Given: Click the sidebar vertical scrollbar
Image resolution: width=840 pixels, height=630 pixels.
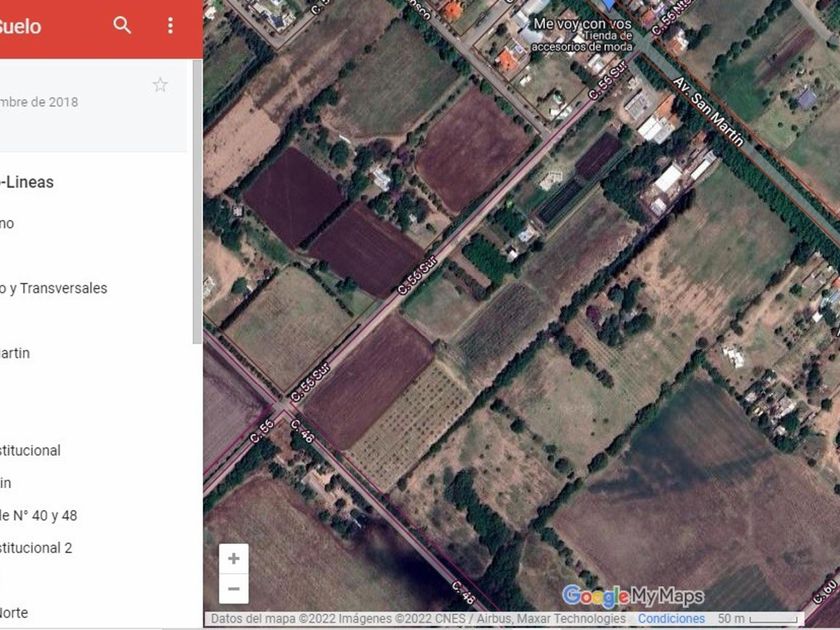Looking at the screenshot, I should [197, 201].
